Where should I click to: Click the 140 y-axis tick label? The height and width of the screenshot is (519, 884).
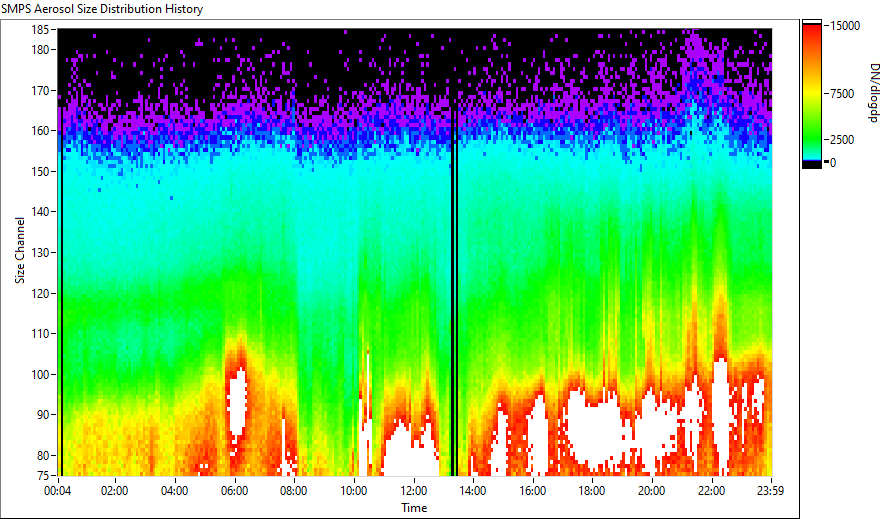[40, 212]
